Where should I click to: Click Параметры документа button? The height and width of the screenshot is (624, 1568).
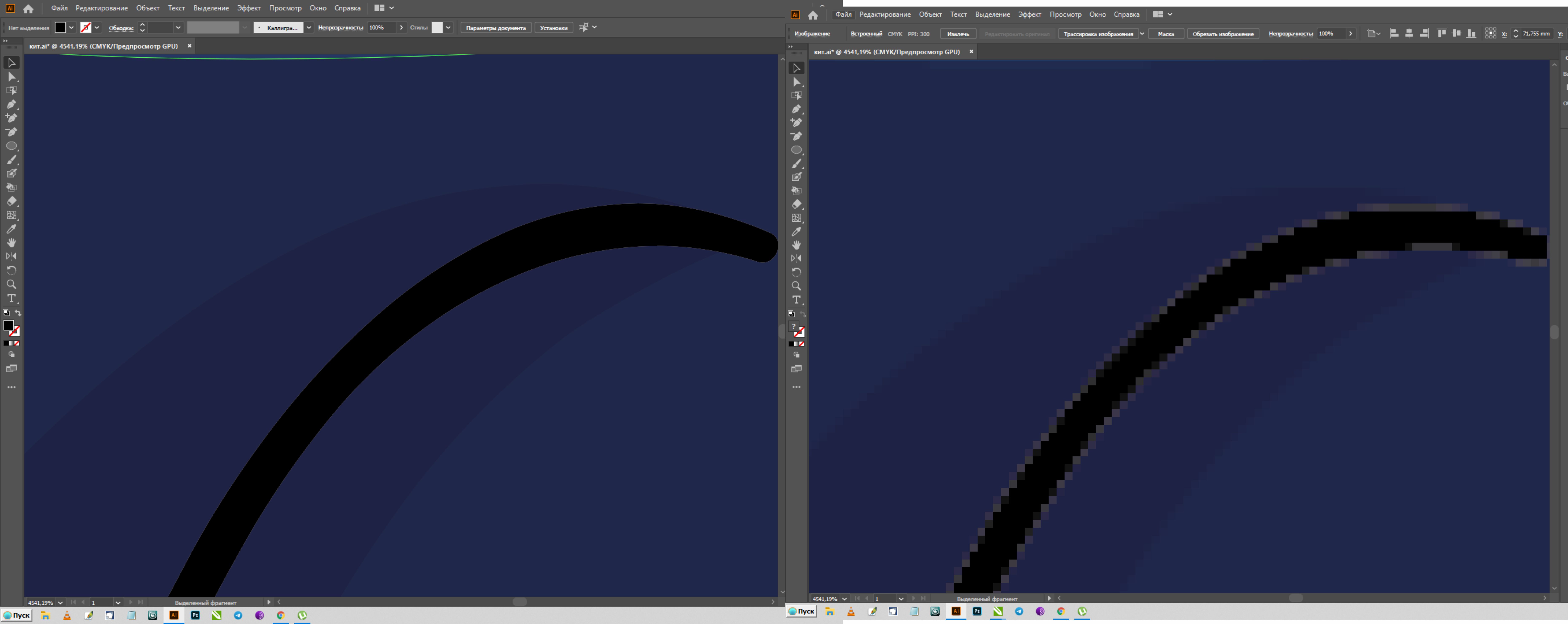(x=496, y=28)
